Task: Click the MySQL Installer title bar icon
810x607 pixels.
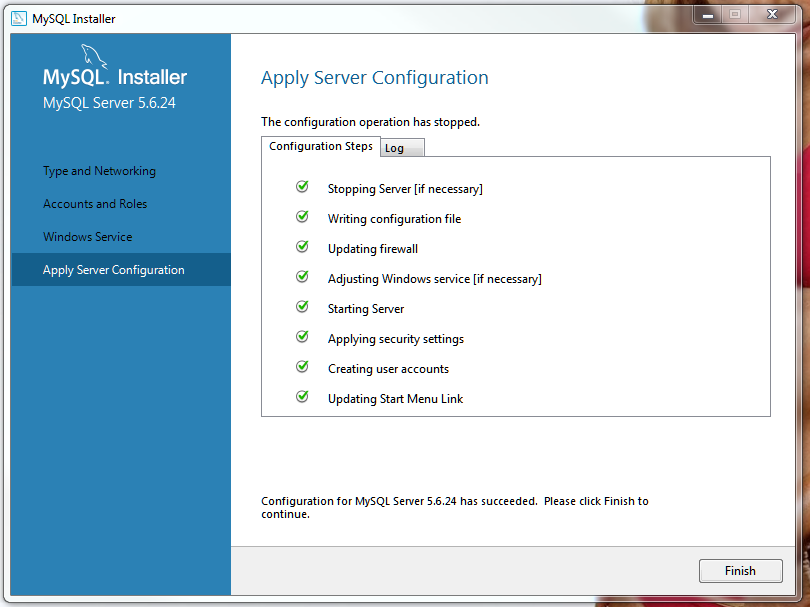Action: click(18, 18)
